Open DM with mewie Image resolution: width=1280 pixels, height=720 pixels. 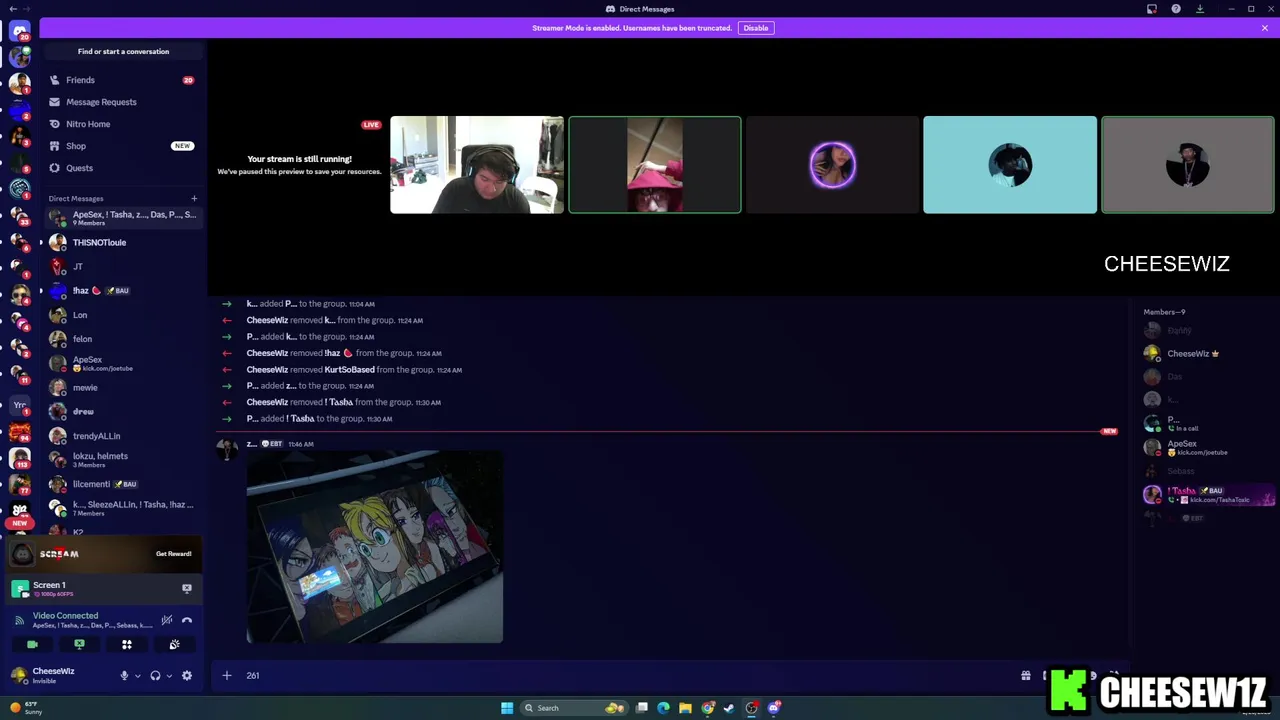point(123,387)
